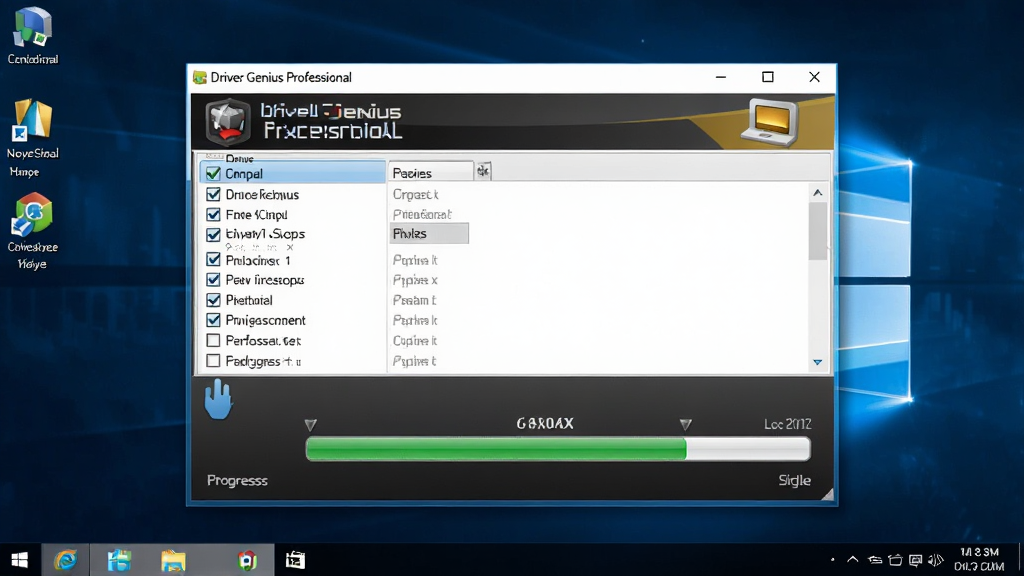Click the list scroll up arrow
1024x576 pixels.
coord(818,193)
